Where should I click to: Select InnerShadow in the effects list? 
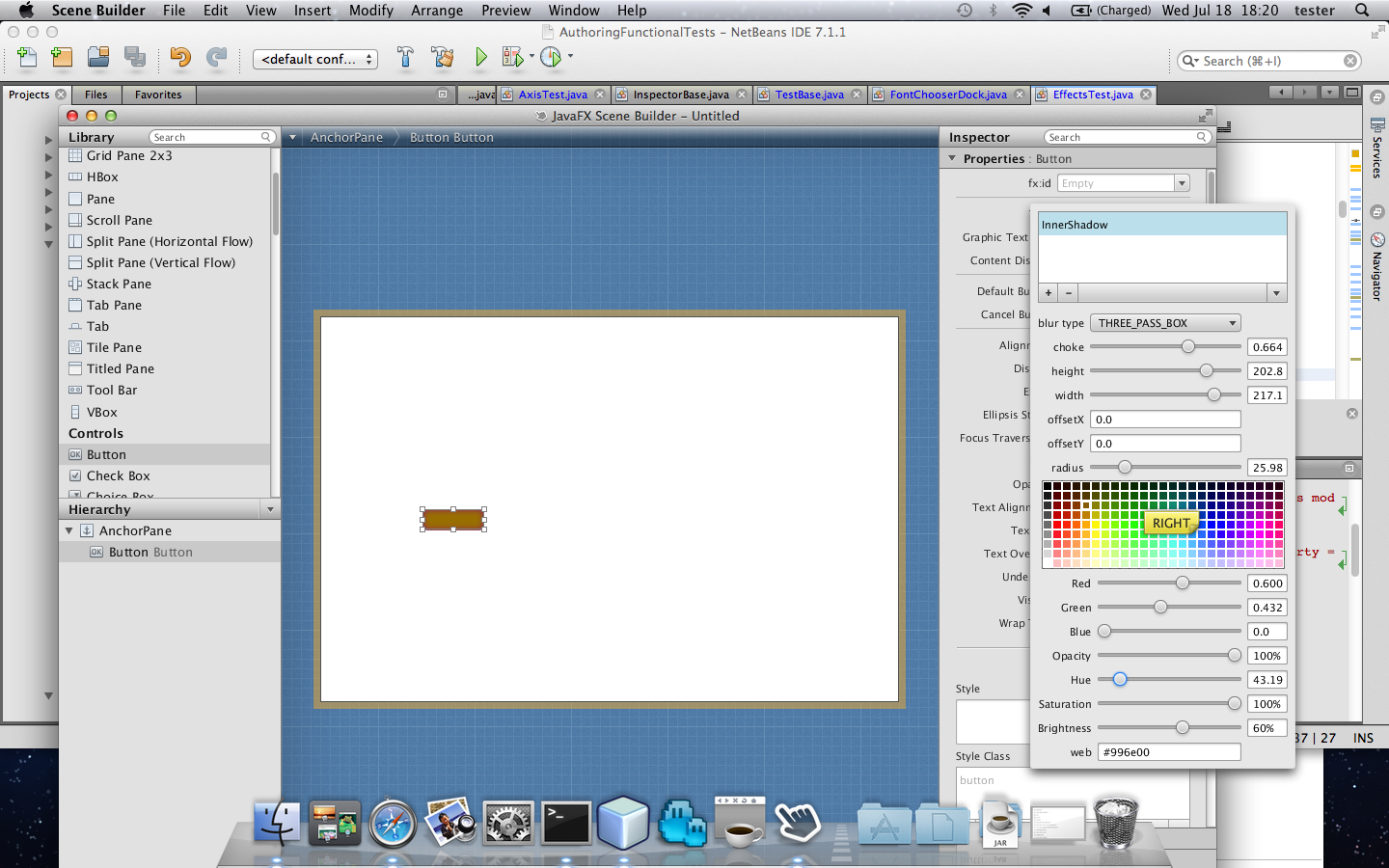1162,225
